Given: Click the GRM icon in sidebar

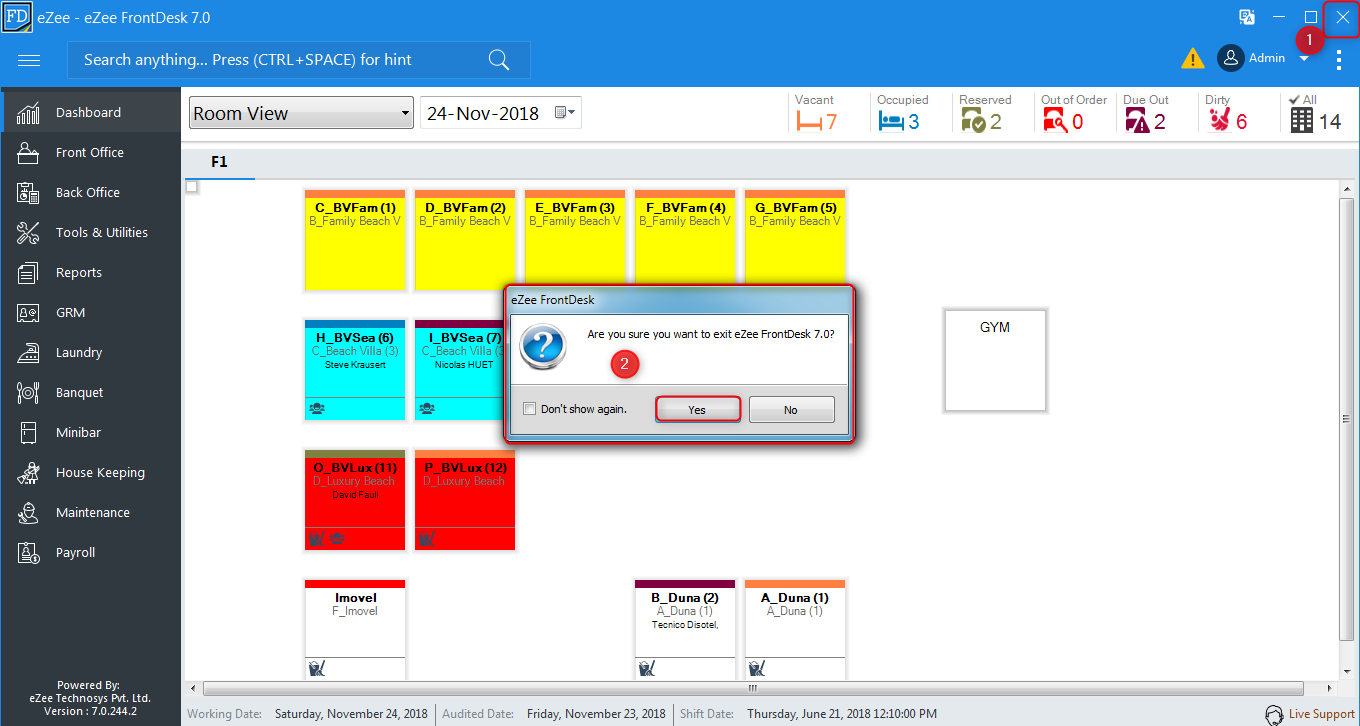Looking at the screenshot, I should point(28,313).
